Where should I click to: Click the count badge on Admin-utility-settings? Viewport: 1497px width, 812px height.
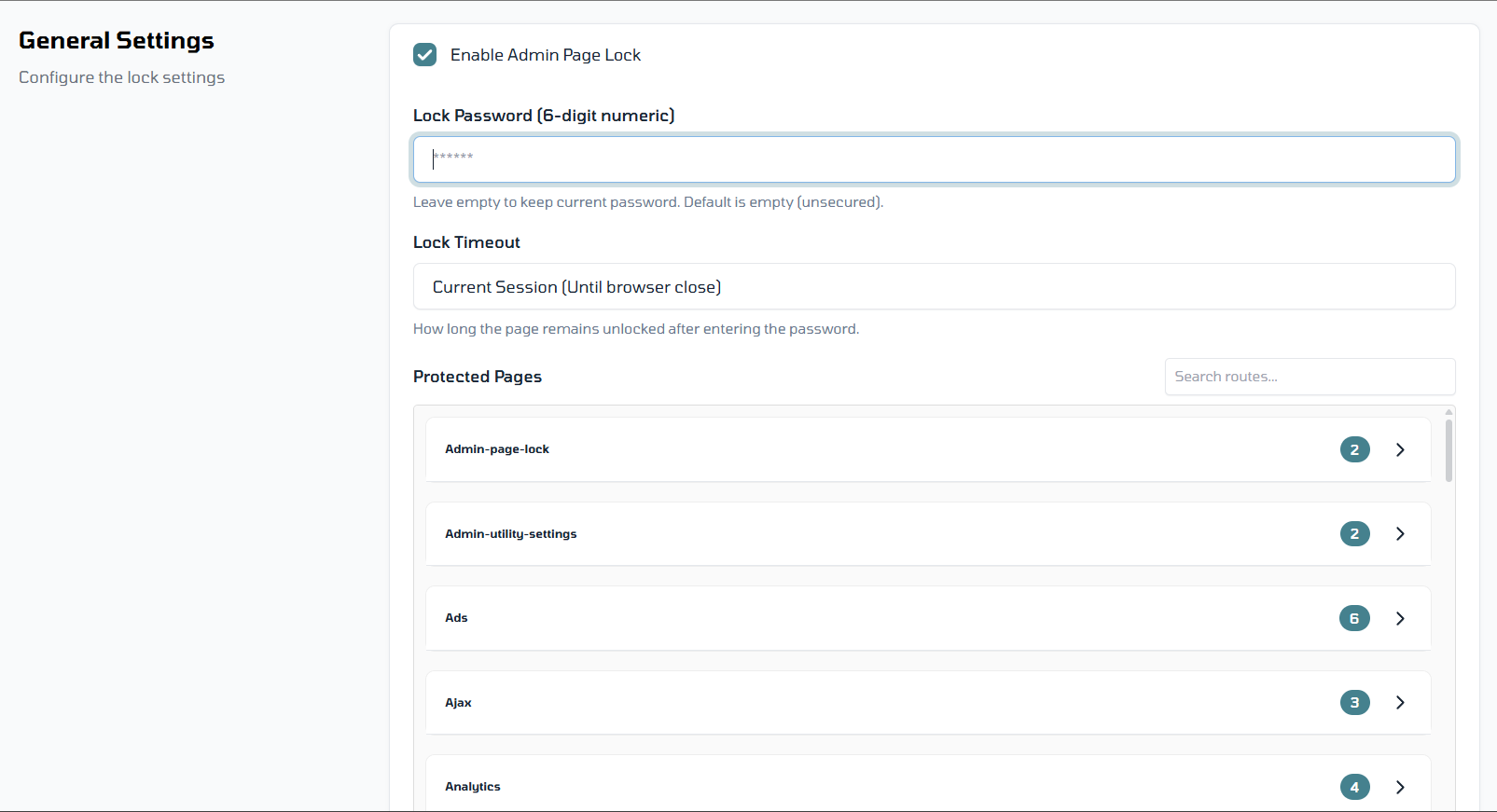coord(1354,534)
